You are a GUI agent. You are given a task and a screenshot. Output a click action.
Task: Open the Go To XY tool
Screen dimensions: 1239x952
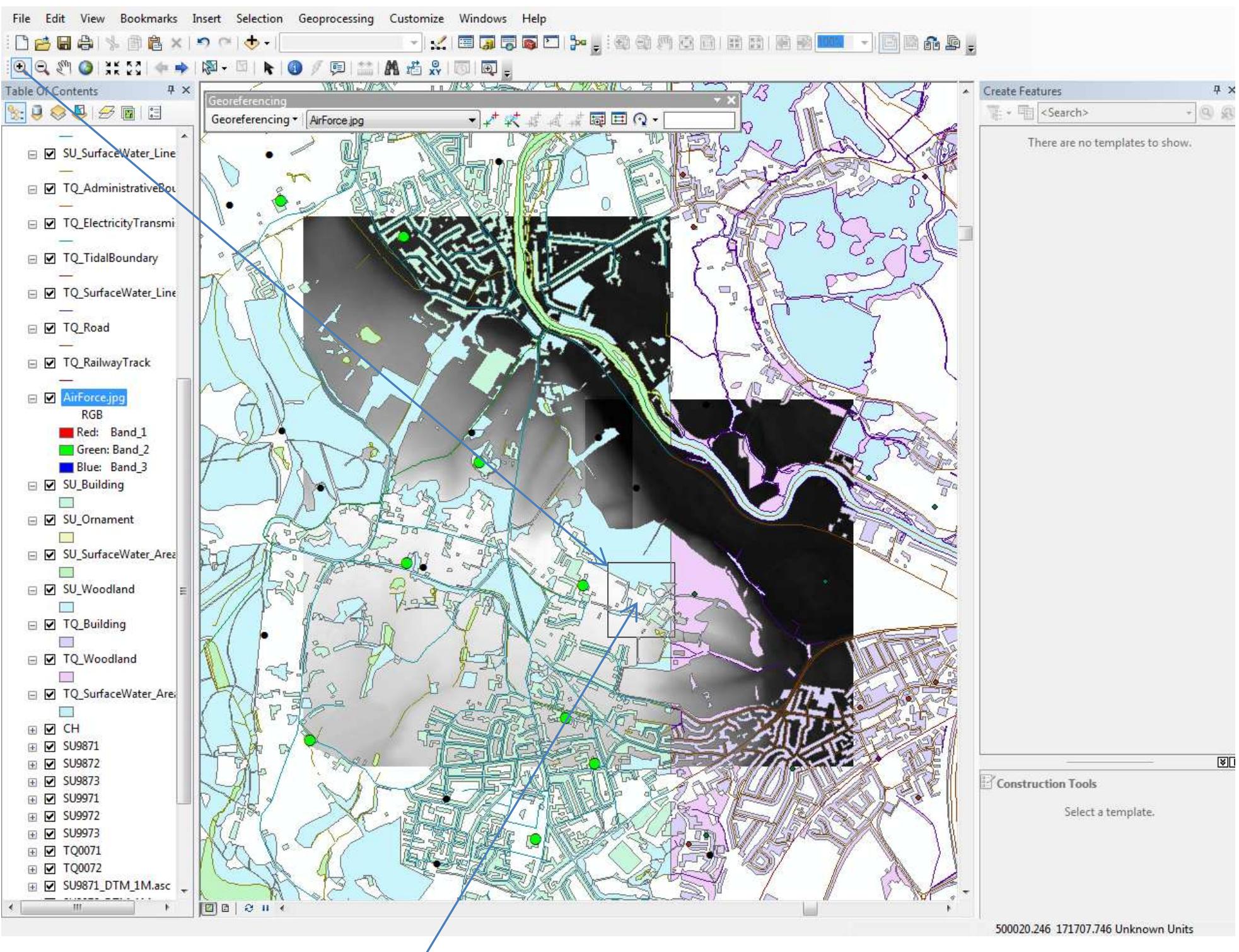(435, 67)
